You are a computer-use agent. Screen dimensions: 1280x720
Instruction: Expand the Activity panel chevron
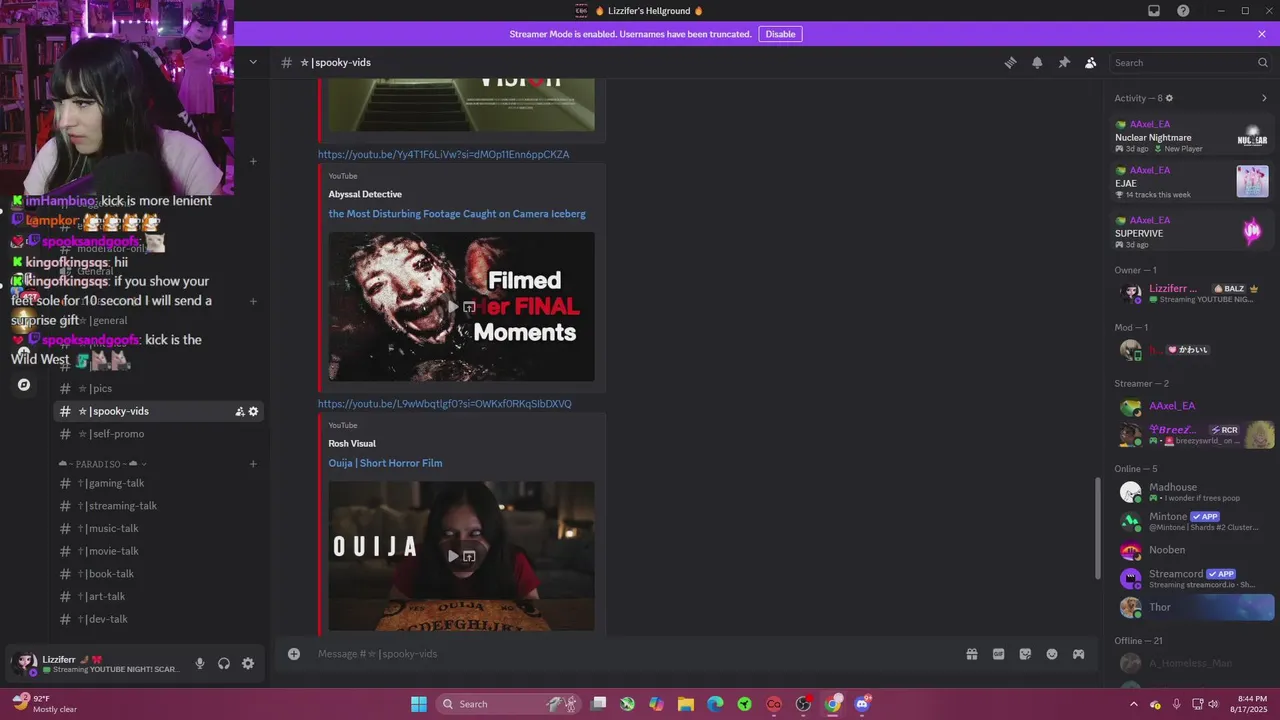click(x=1264, y=98)
